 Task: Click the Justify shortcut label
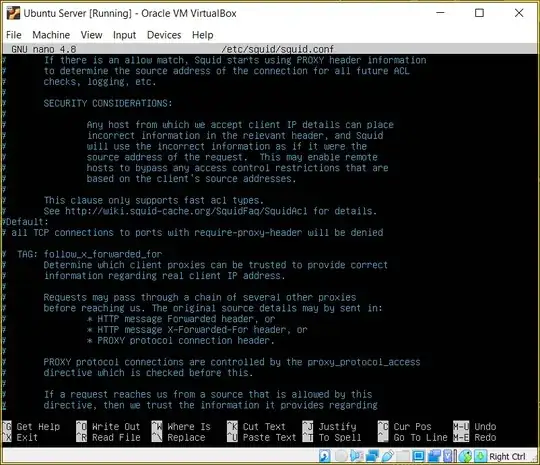click(x=337, y=427)
